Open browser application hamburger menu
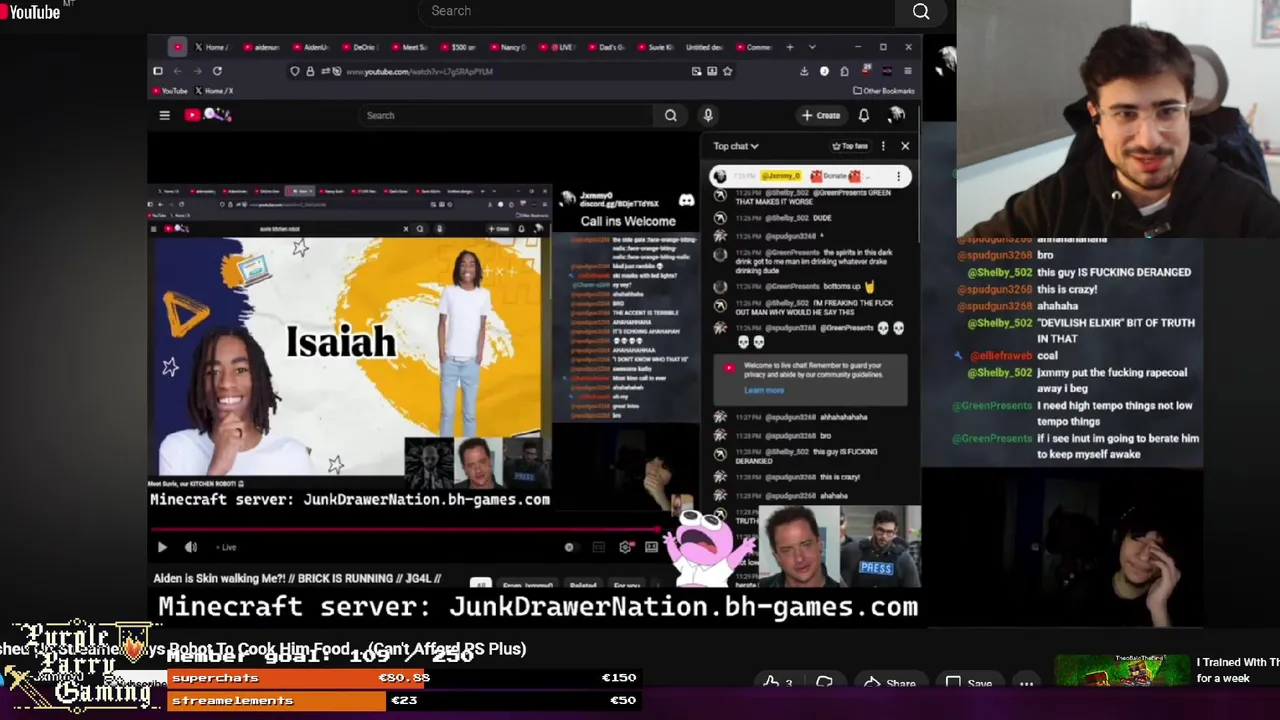 [x=907, y=71]
